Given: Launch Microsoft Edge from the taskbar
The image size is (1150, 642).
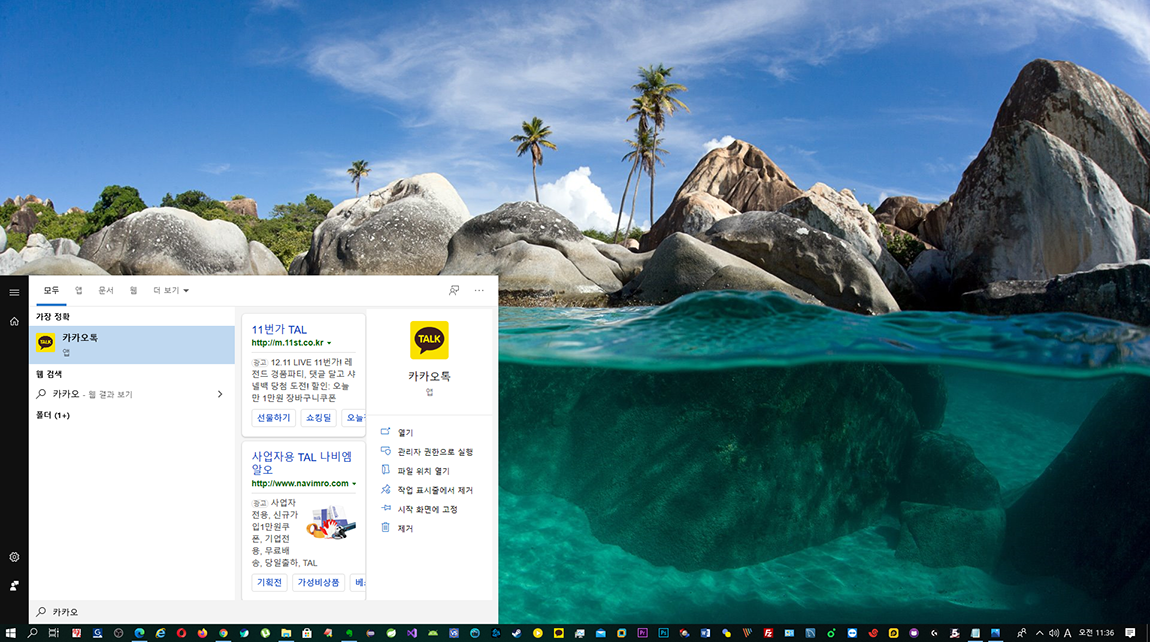Looking at the screenshot, I should (139, 632).
